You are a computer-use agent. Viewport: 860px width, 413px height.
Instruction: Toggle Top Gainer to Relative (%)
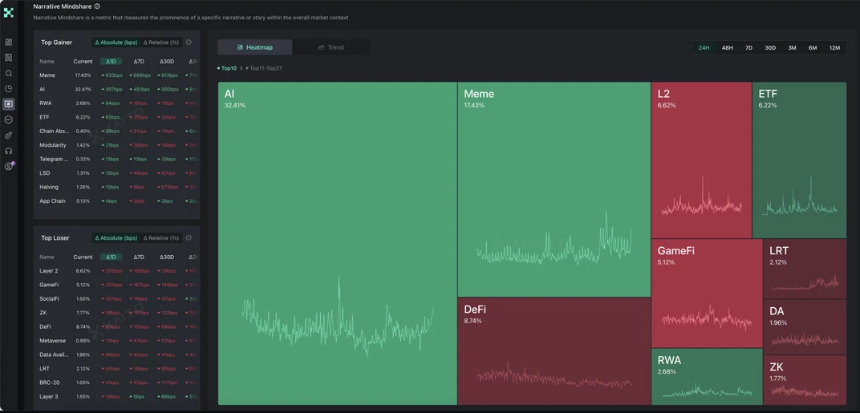pyautogui.click(x=161, y=42)
